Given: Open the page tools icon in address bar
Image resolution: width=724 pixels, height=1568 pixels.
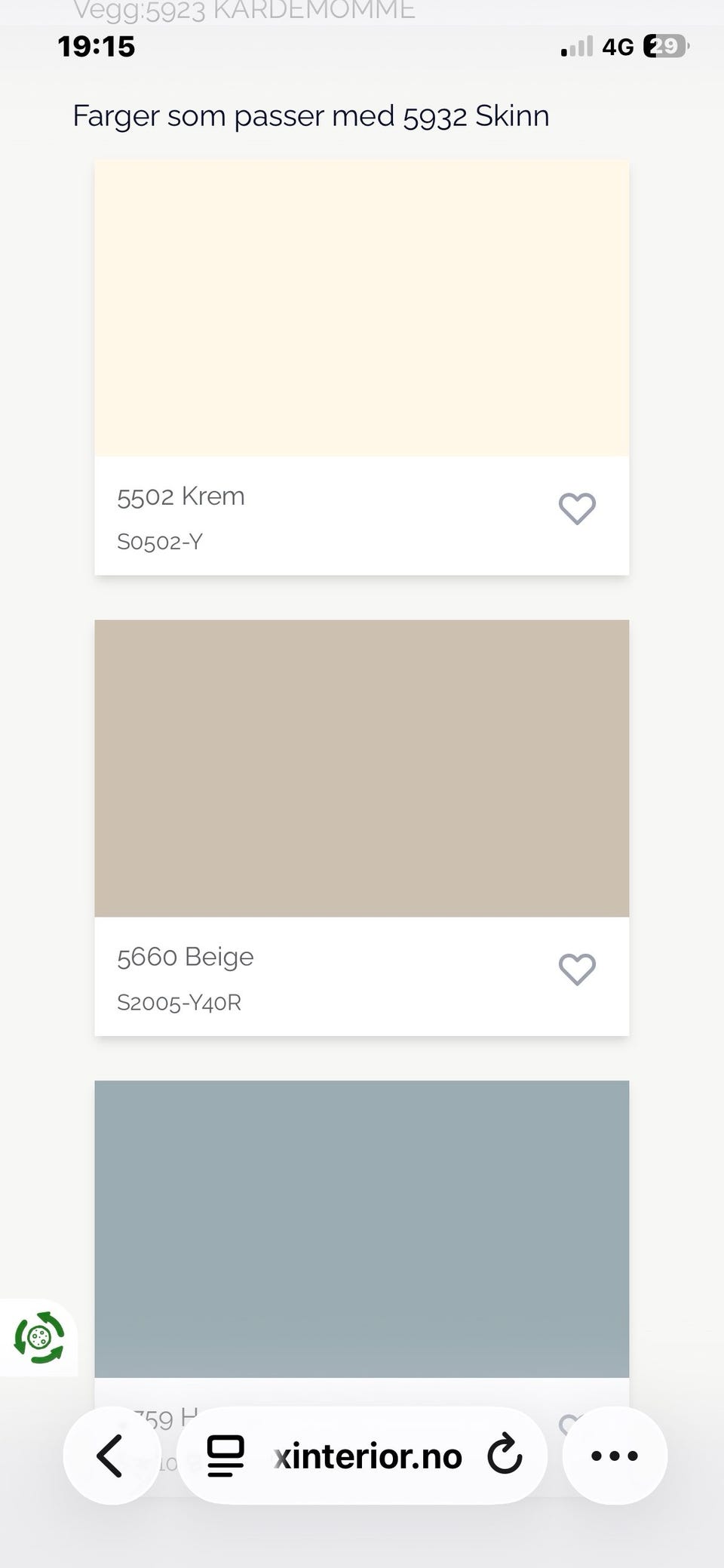Looking at the screenshot, I should coord(225,1456).
